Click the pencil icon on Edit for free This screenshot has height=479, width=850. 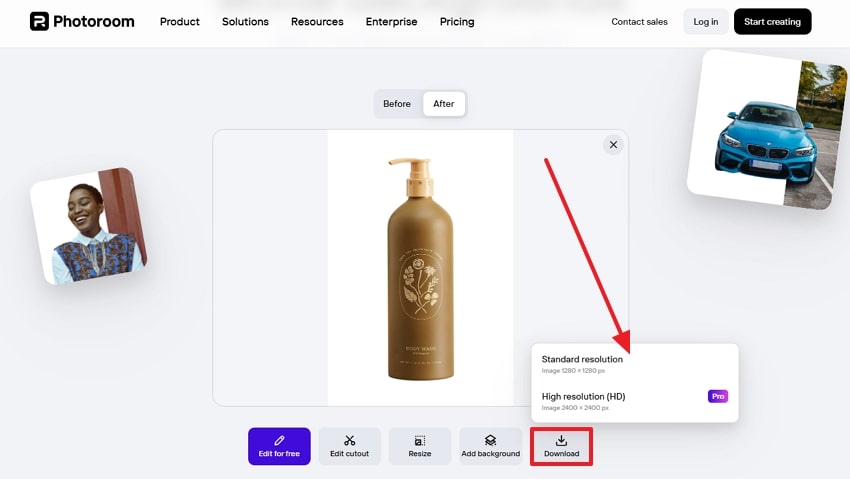tap(279, 440)
